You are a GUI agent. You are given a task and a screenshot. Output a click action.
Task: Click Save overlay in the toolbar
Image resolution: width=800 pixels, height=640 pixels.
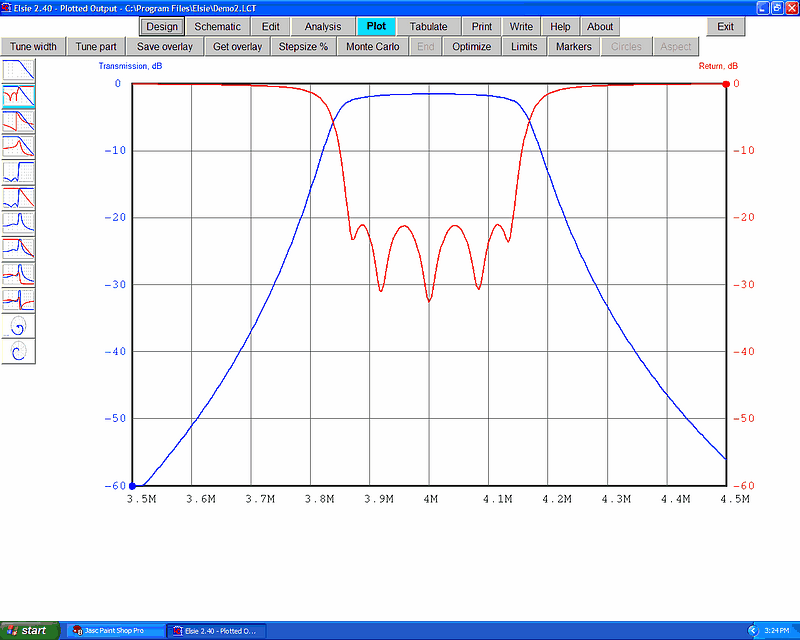click(x=165, y=47)
